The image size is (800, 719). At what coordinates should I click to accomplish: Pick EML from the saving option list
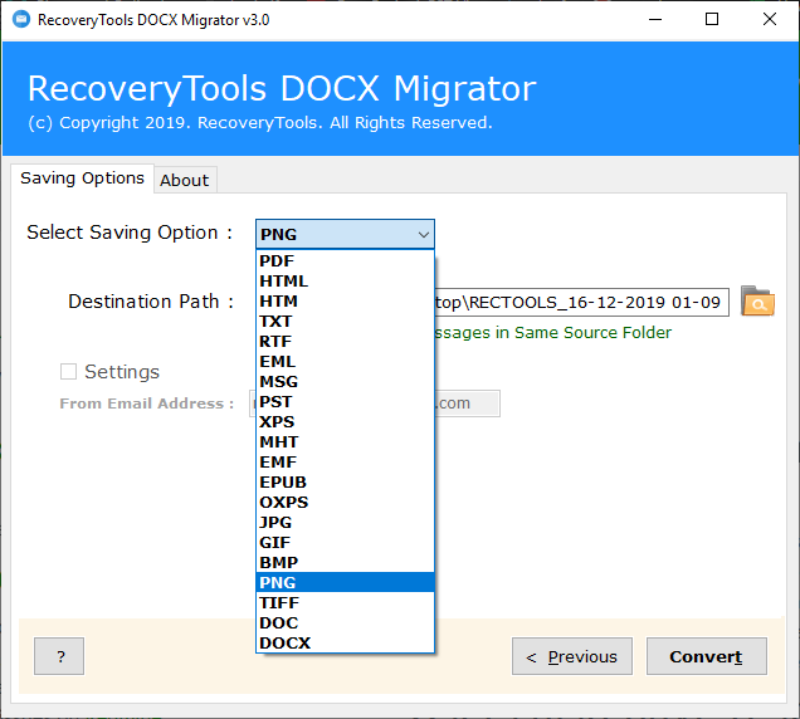coord(345,361)
